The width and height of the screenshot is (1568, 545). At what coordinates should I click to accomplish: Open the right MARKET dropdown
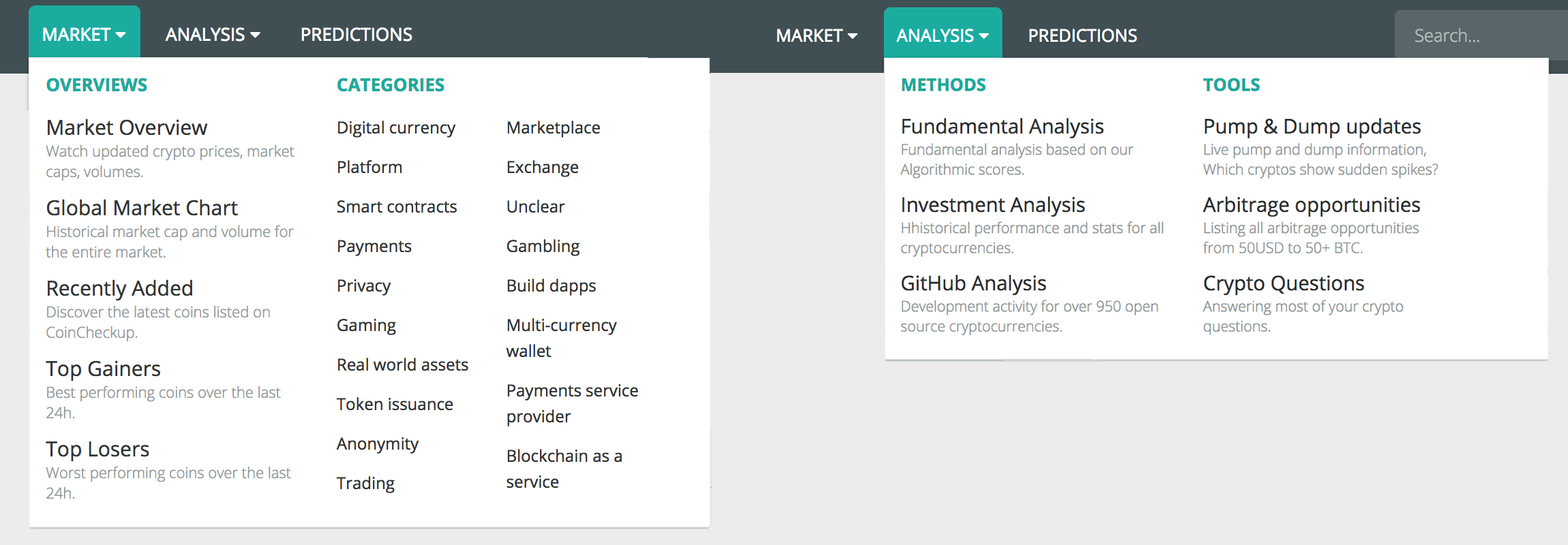click(816, 35)
